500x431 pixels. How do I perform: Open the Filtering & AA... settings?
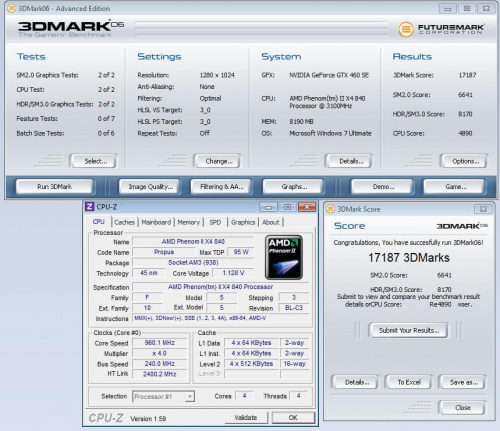[x=221, y=187]
